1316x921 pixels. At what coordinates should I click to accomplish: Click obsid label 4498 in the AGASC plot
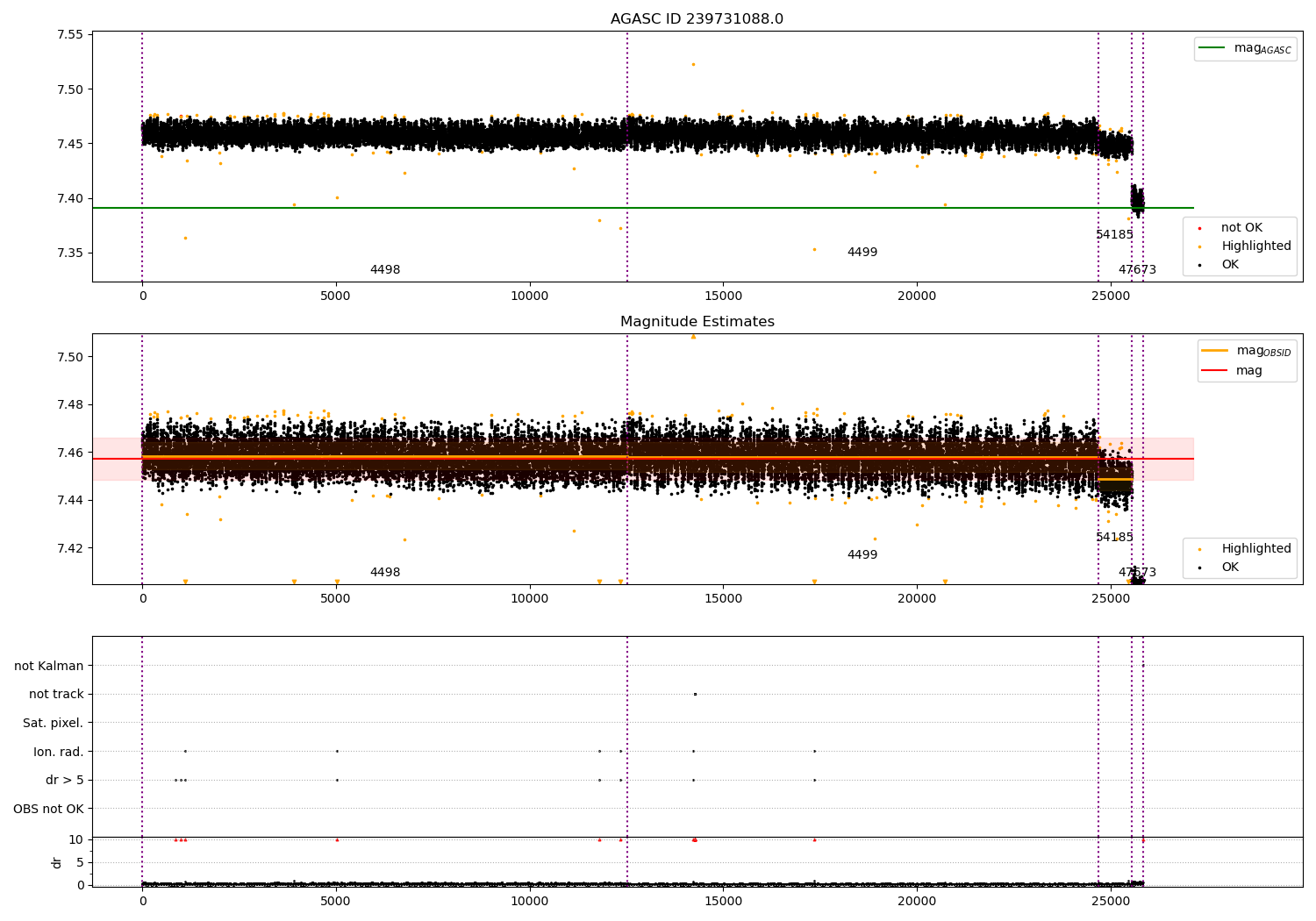pyautogui.click(x=385, y=270)
